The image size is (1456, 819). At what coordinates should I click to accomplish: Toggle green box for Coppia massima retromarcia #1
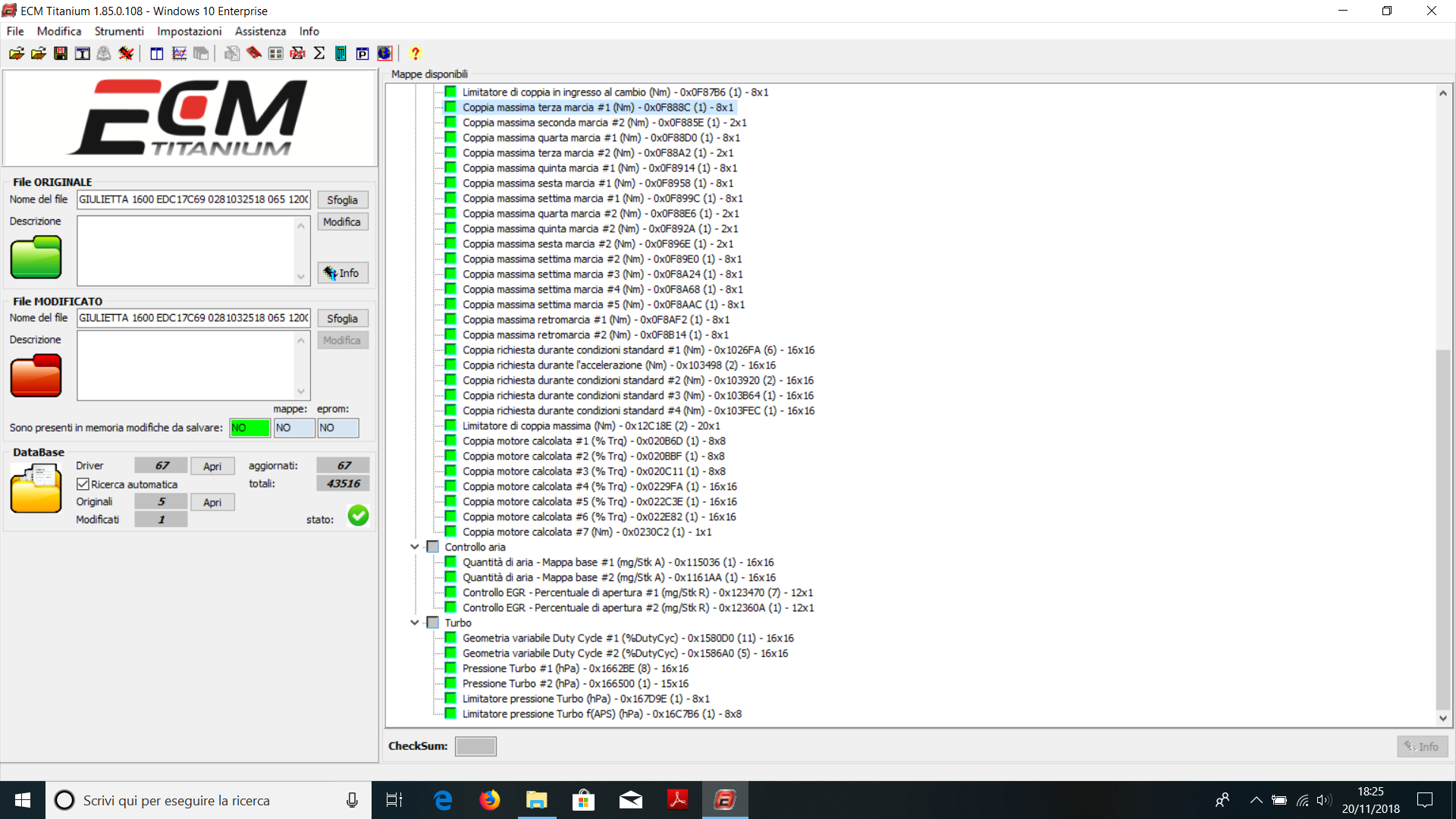pos(450,319)
